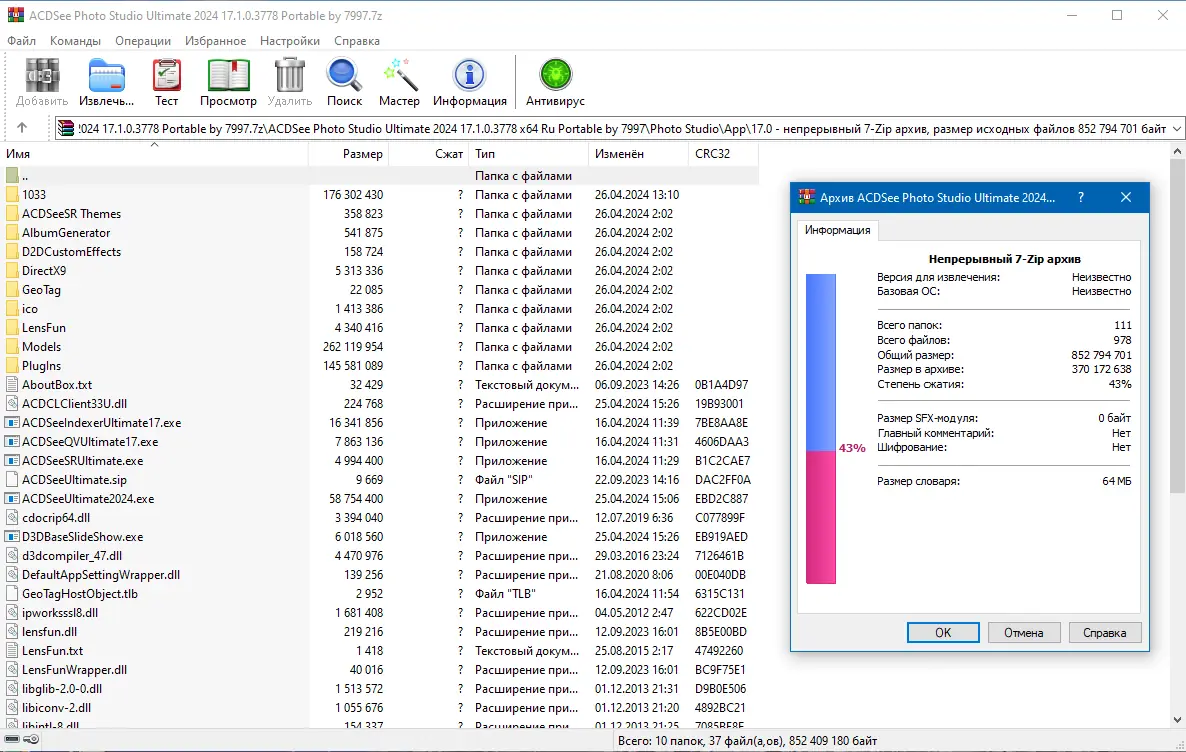Show archive Информация (Info) icon
1186x752 pixels.
(470, 76)
